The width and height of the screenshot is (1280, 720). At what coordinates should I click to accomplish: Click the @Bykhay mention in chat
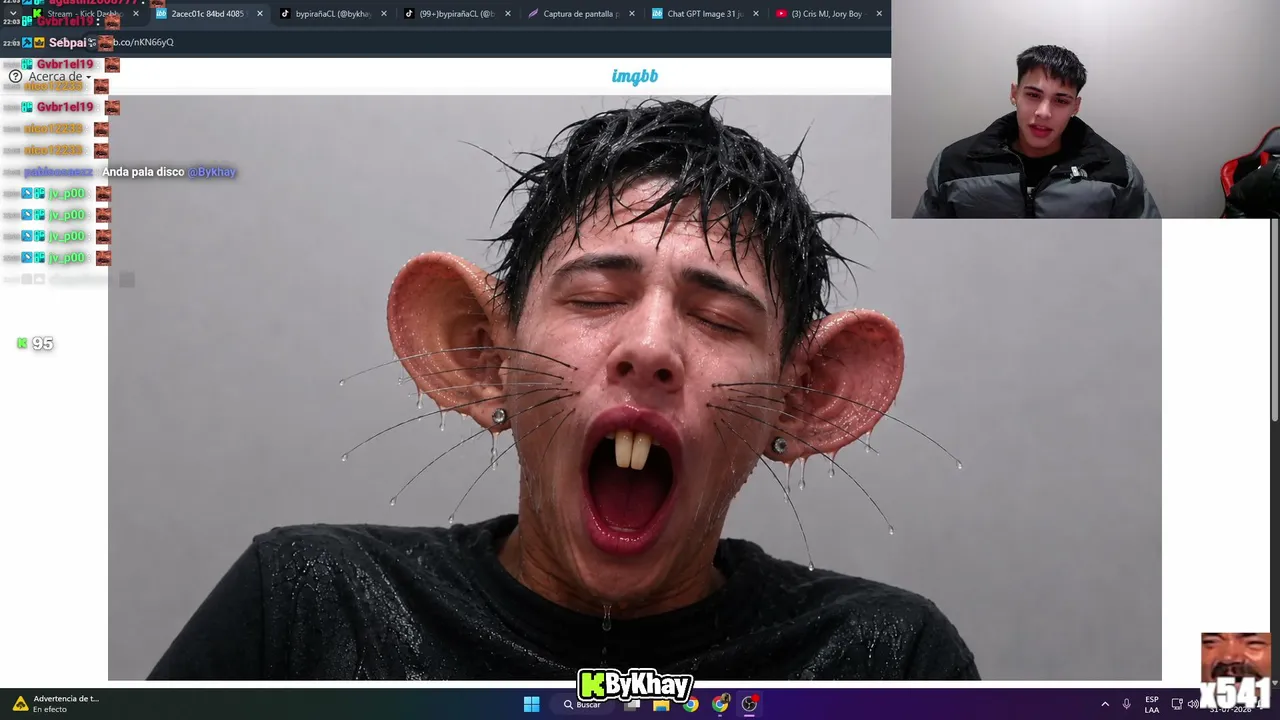click(x=212, y=172)
